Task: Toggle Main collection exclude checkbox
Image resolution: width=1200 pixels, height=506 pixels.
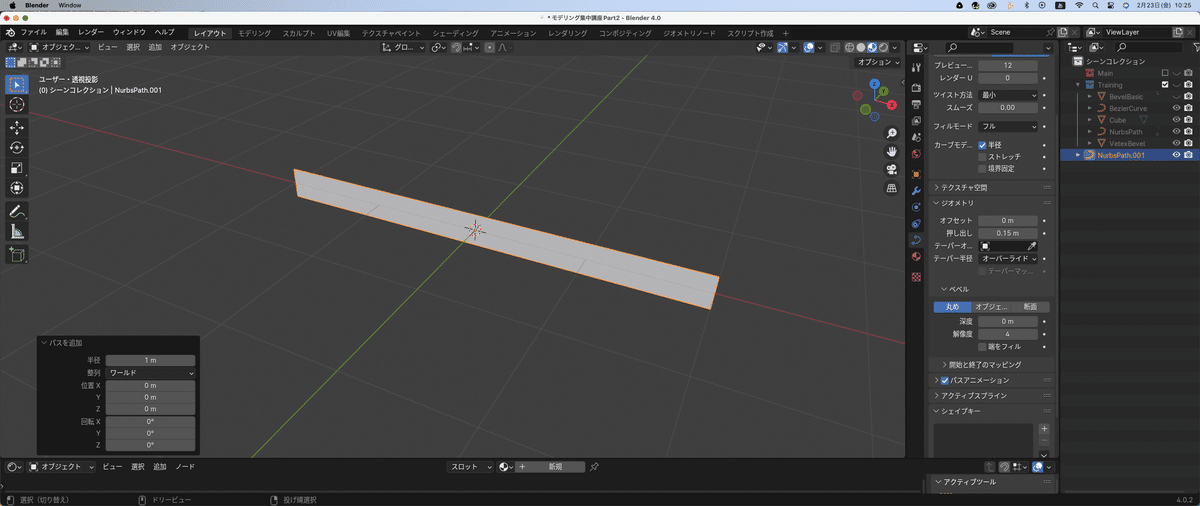Action: (1165, 73)
